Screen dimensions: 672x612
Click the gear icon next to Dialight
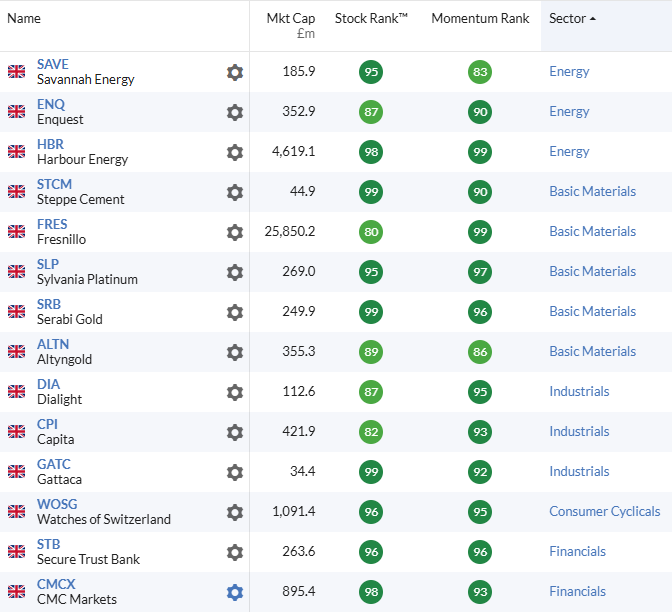coord(235,392)
